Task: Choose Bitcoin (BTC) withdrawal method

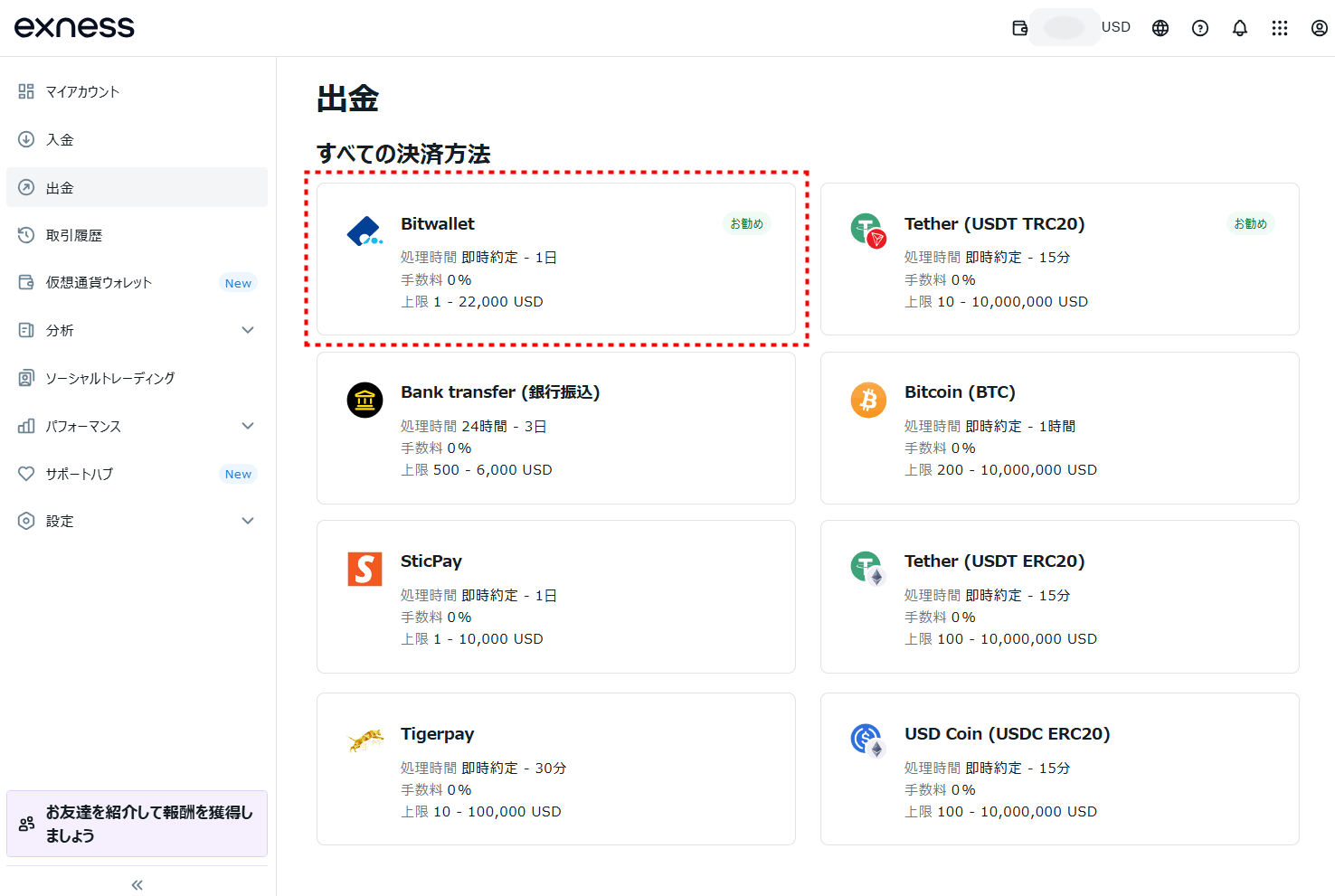Action: [x=1060, y=428]
